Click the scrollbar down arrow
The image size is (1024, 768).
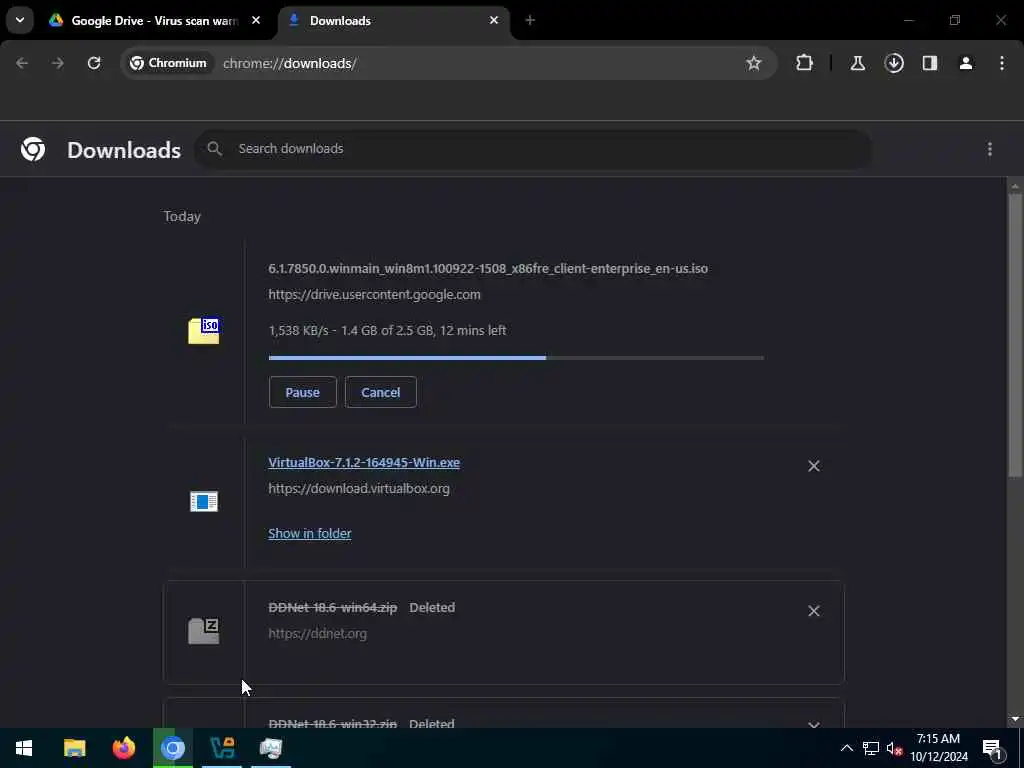(1015, 719)
